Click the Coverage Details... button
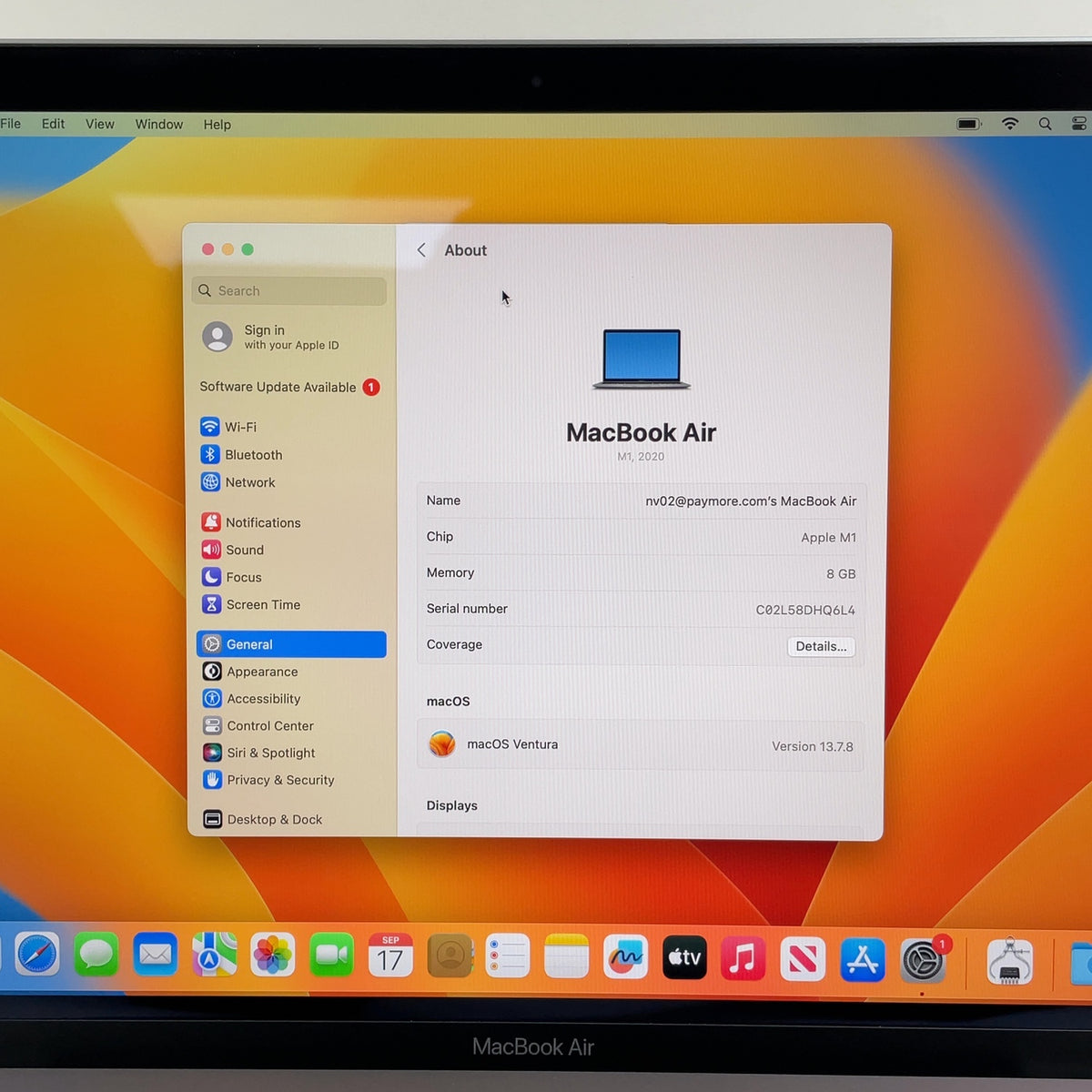Image resolution: width=1092 pixels, height=1092 pixels. [821, 646]
